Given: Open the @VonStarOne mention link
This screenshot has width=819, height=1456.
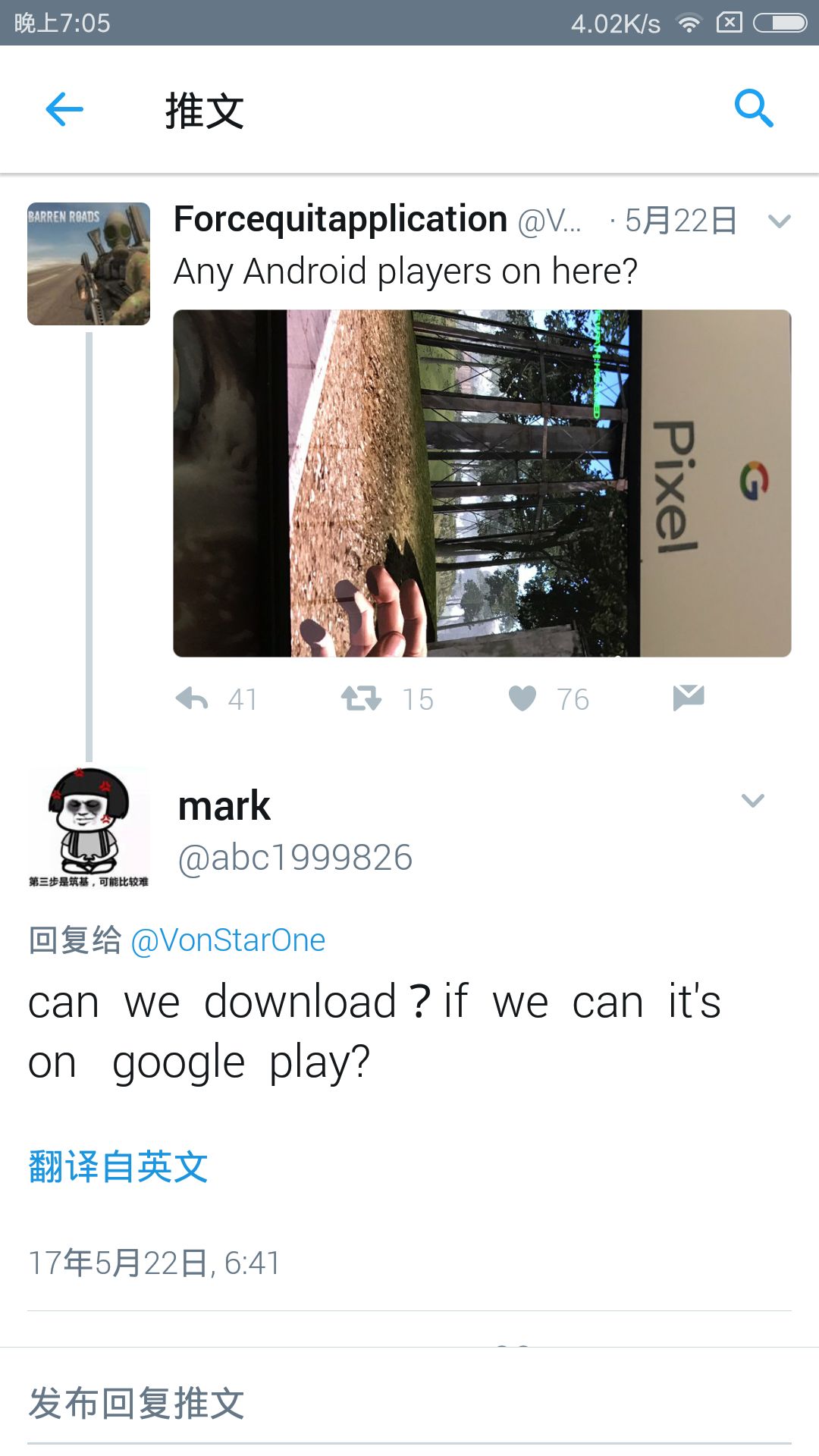Looking at the screenshot, I should pos(228,940).
